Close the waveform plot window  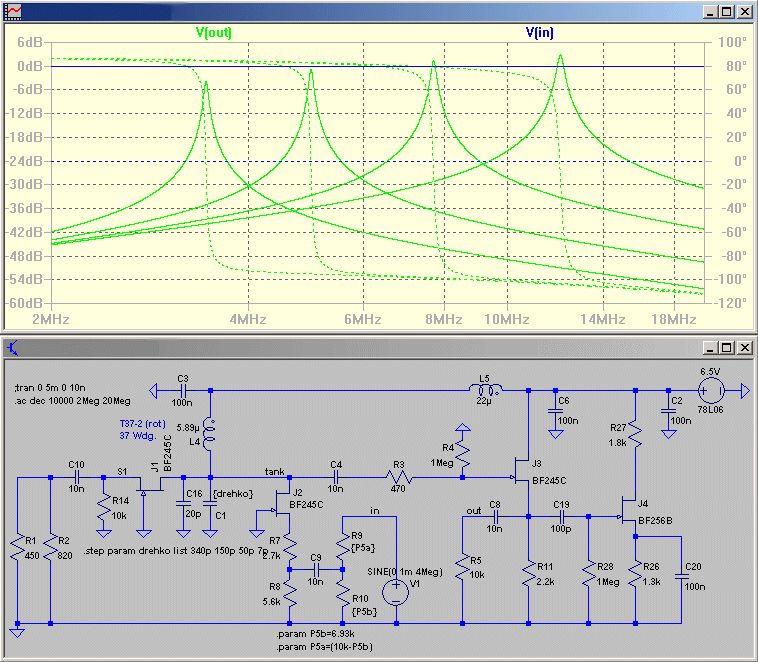(745, 12)
